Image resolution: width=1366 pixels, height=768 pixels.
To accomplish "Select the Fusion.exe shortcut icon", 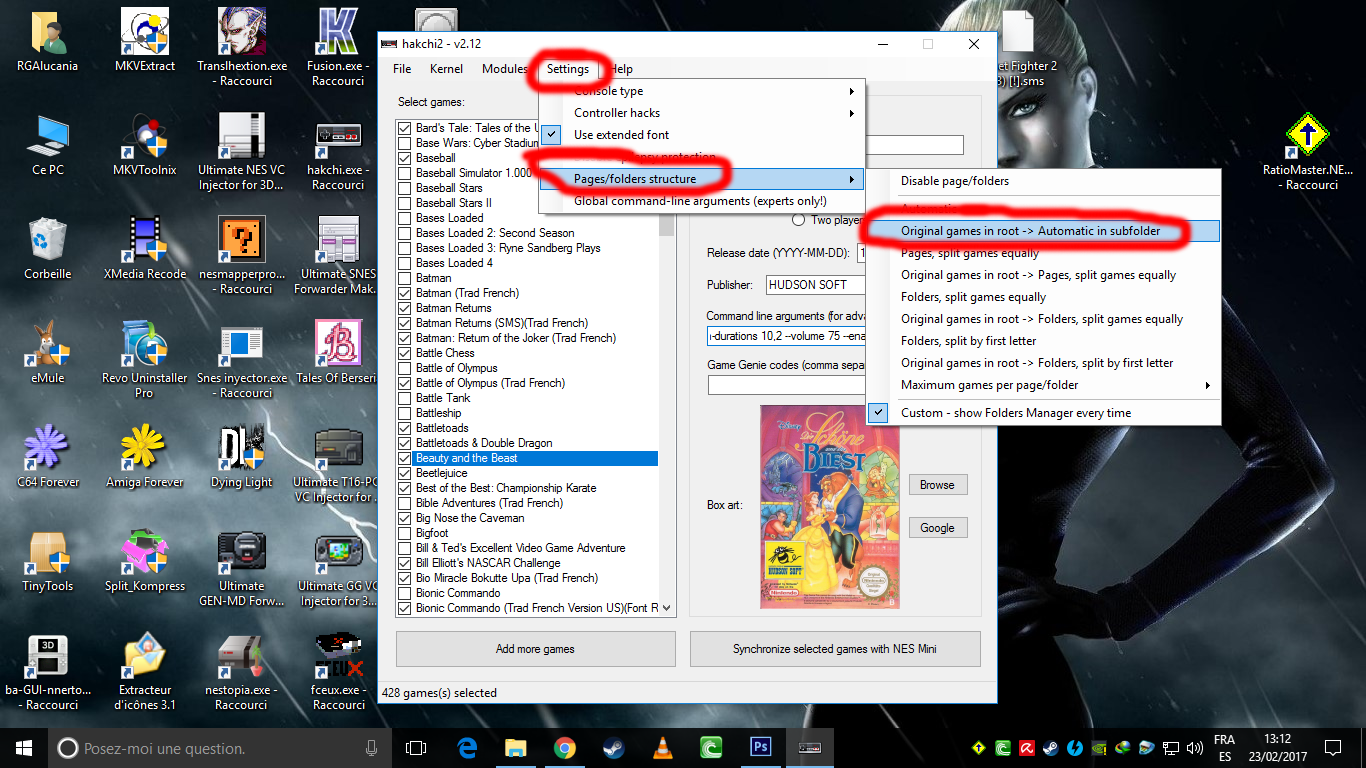I will coord(339,47).
